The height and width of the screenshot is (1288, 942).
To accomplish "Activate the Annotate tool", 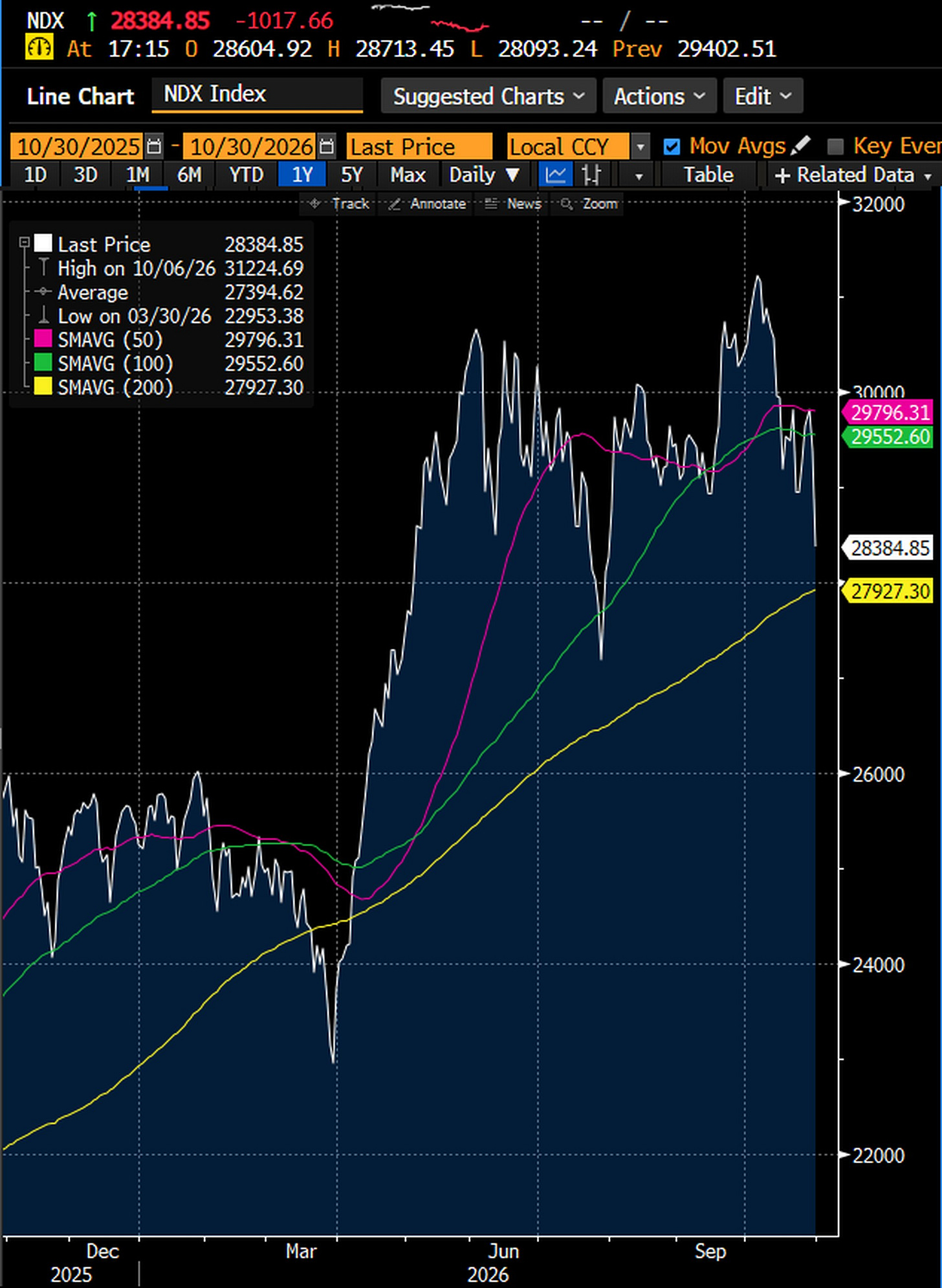I will click(426, 204).
